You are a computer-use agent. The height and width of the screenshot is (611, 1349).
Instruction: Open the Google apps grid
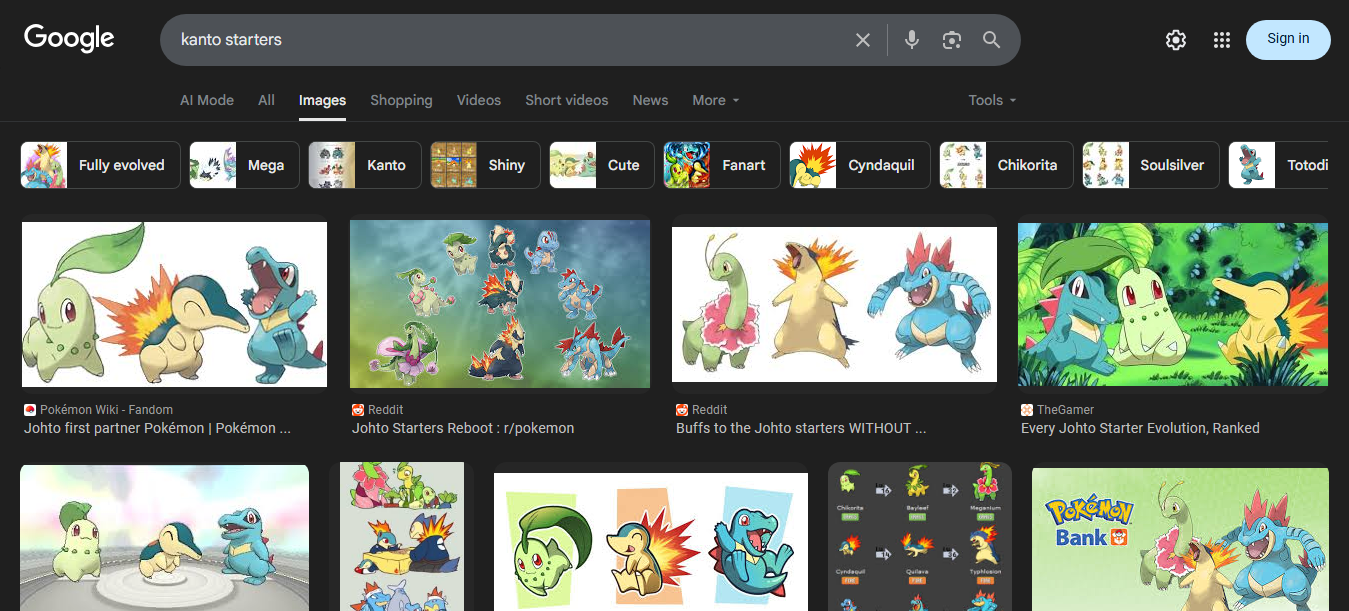[1221, 40]
